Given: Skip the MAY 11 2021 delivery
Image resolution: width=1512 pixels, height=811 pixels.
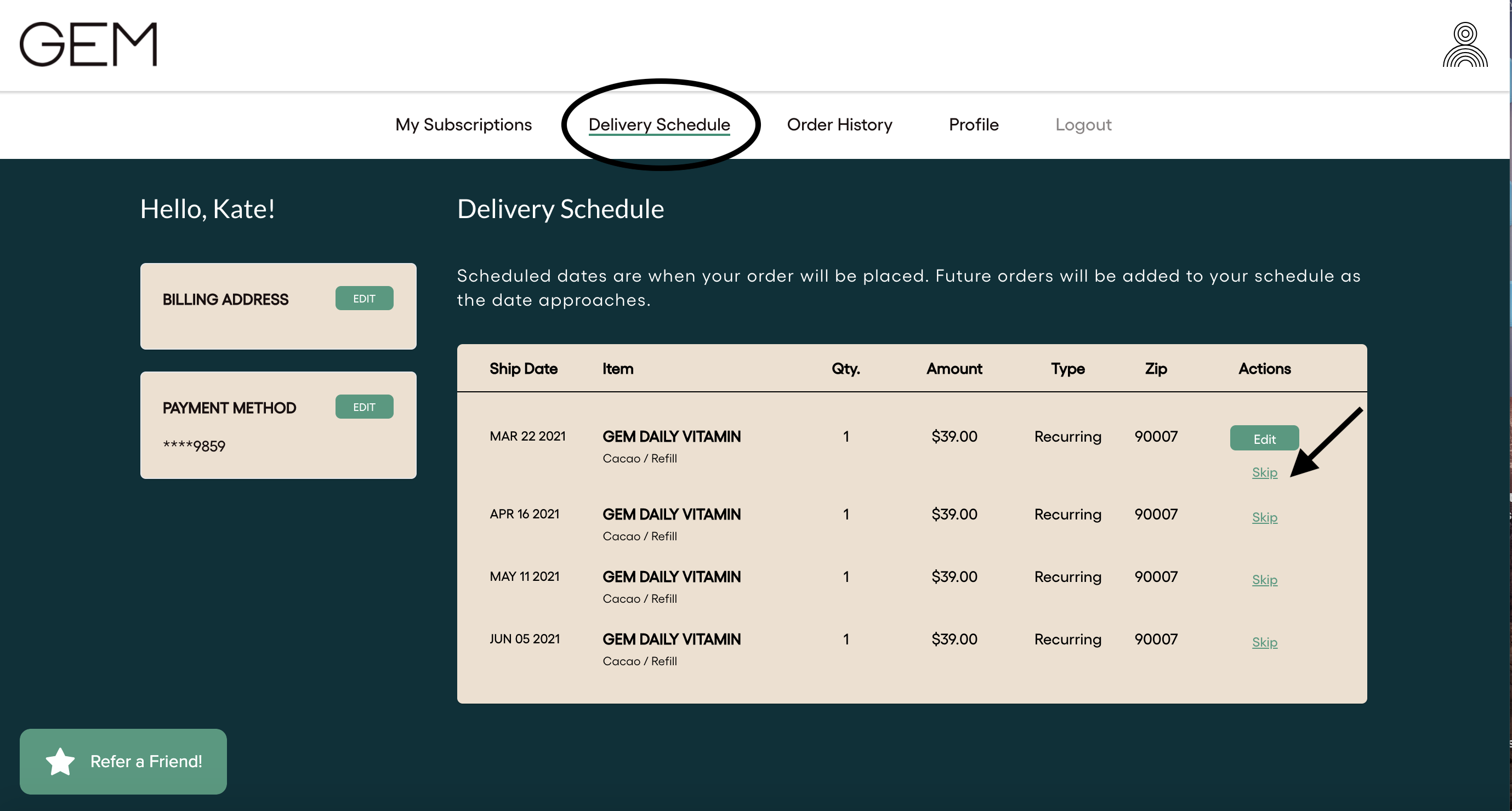Looking at the screenshot, I should (x=1264, y=580).
